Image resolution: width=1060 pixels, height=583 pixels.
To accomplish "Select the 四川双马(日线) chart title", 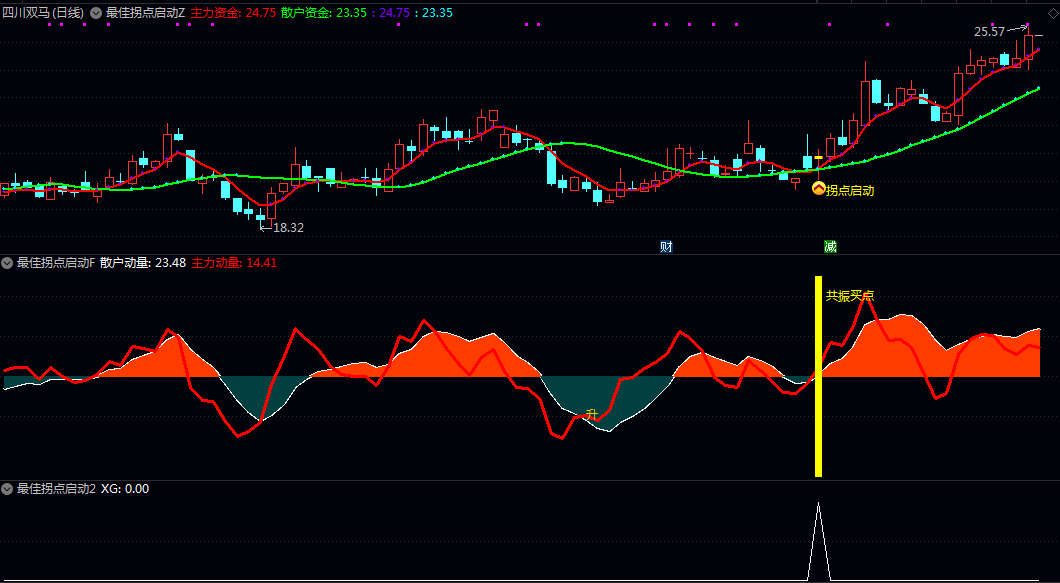I will click(43, 12).
